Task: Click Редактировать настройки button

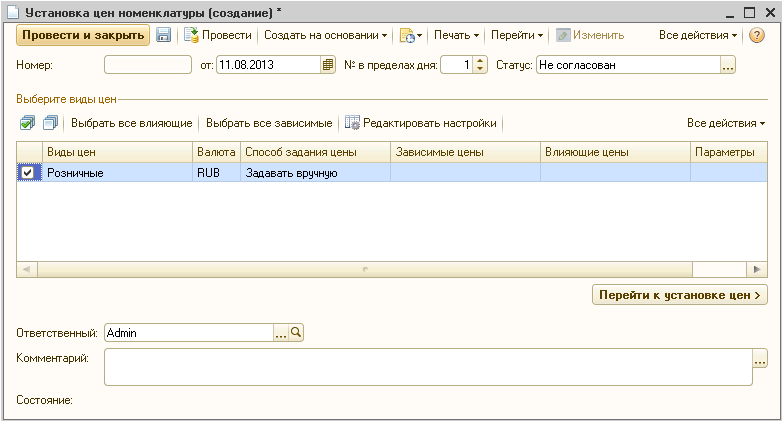Action: tap(421, 123)
